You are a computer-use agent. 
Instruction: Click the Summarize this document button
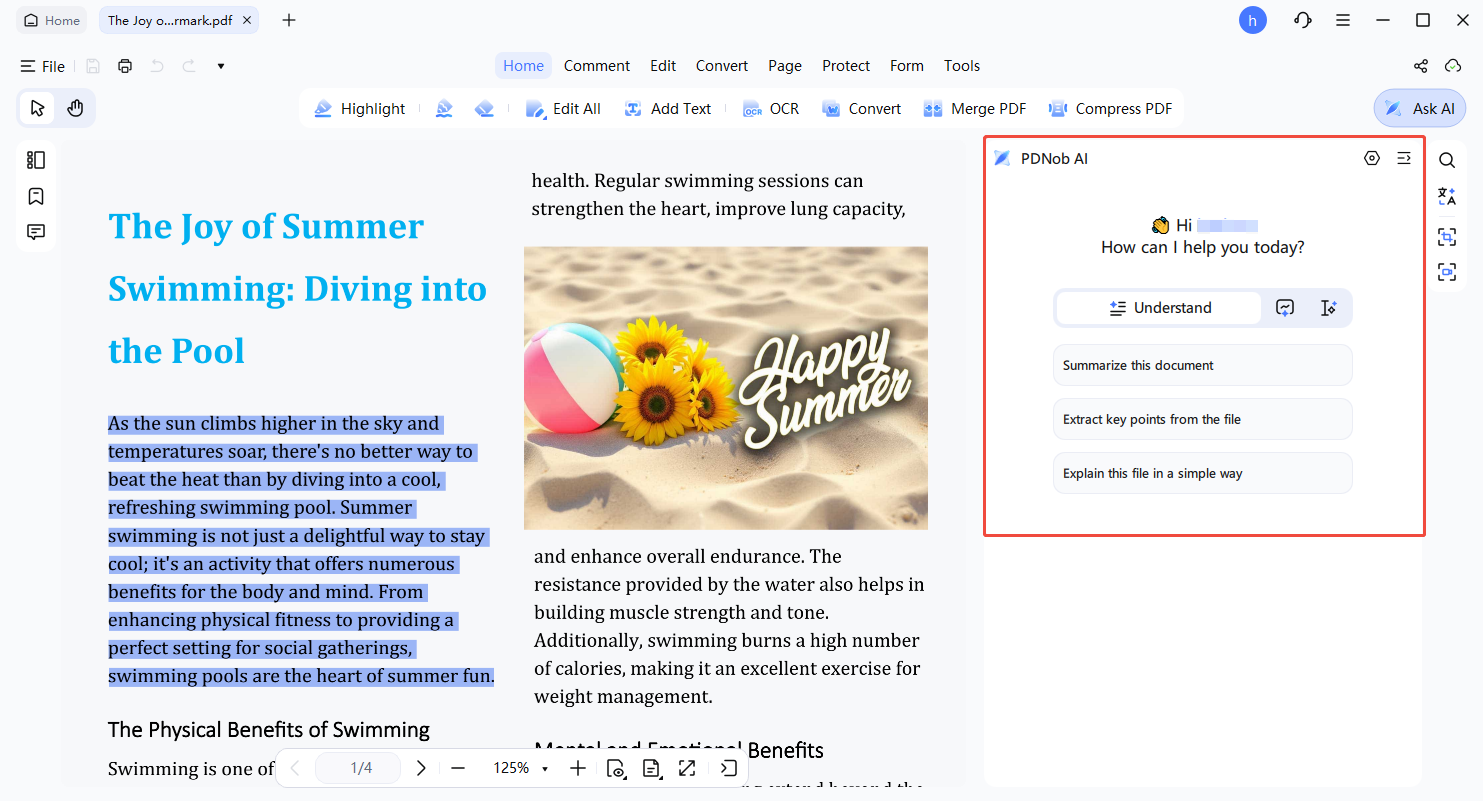tap(1202, 365)
